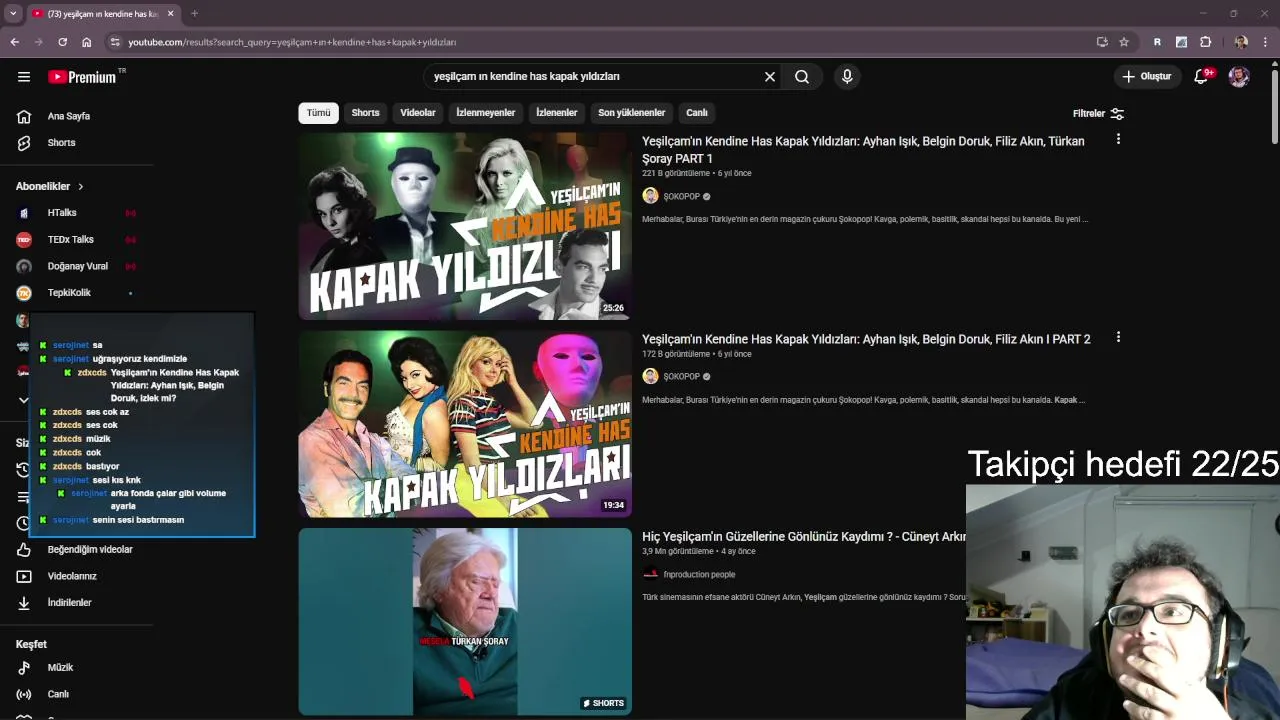
Task: Close the yeşilçam YouTube tab
Action: [x=170, y=14]
